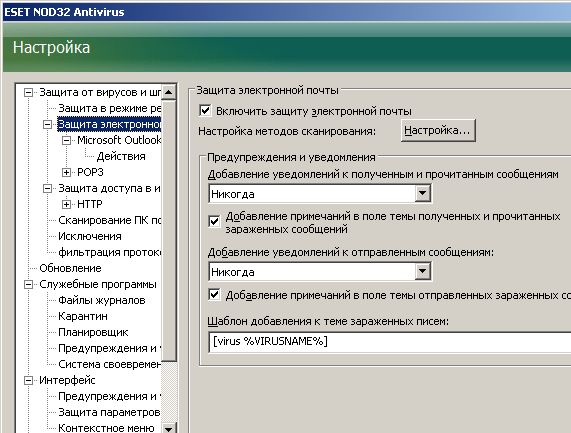This screenshot has width=571, height=433.
Task: Collapse the Служебные программы tree node
Action: point(28,284)
